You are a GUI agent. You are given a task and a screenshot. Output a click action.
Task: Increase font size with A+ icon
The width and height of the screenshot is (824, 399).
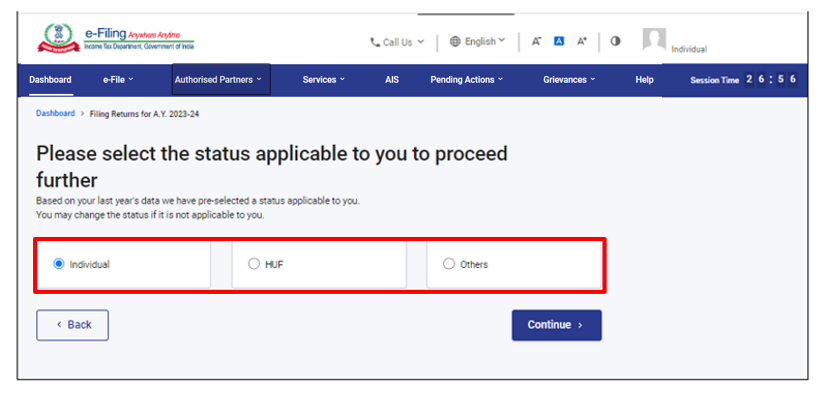coord(582,41)
